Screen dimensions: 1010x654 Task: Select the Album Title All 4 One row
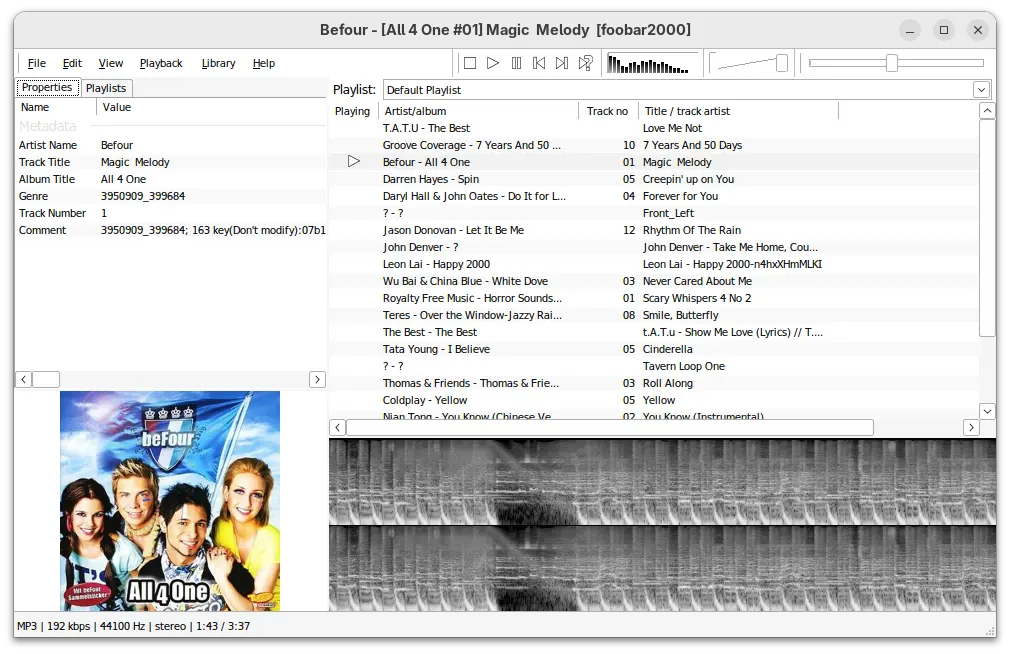click(x=171, y=179)
